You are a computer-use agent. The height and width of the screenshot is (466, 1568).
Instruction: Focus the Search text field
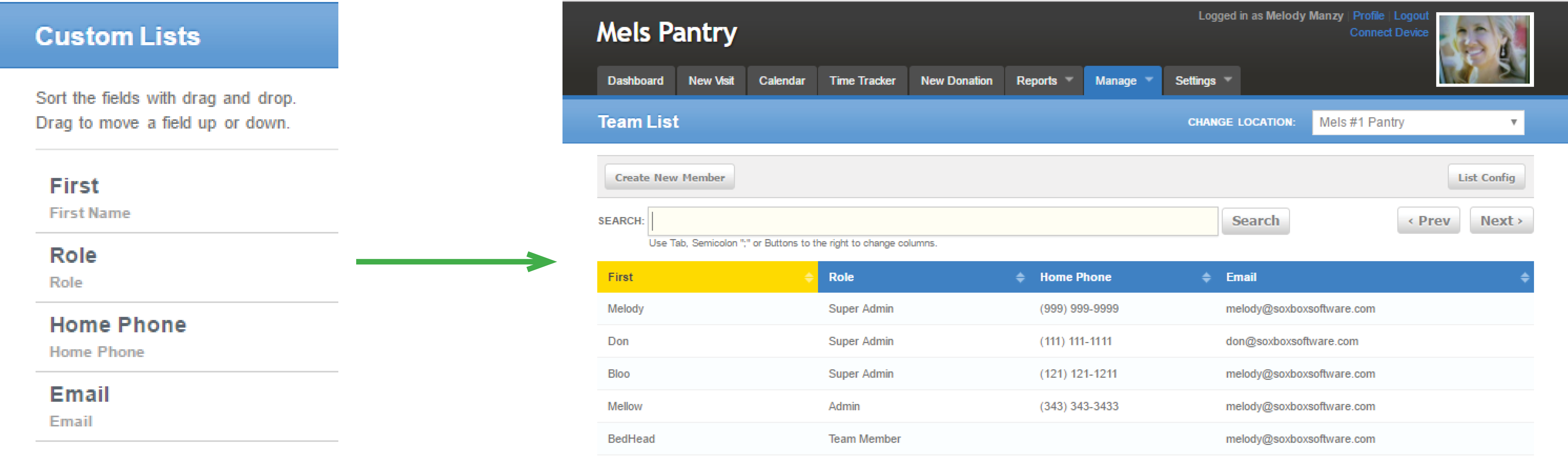[933, 221]
